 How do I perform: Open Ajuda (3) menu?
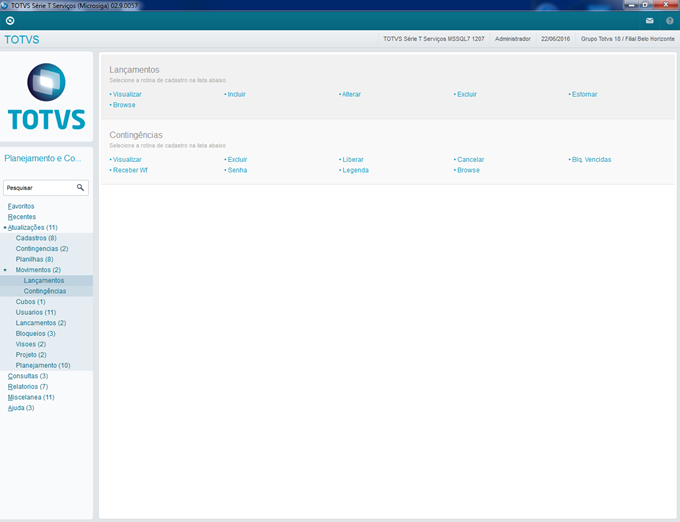(x=21, y=408)
